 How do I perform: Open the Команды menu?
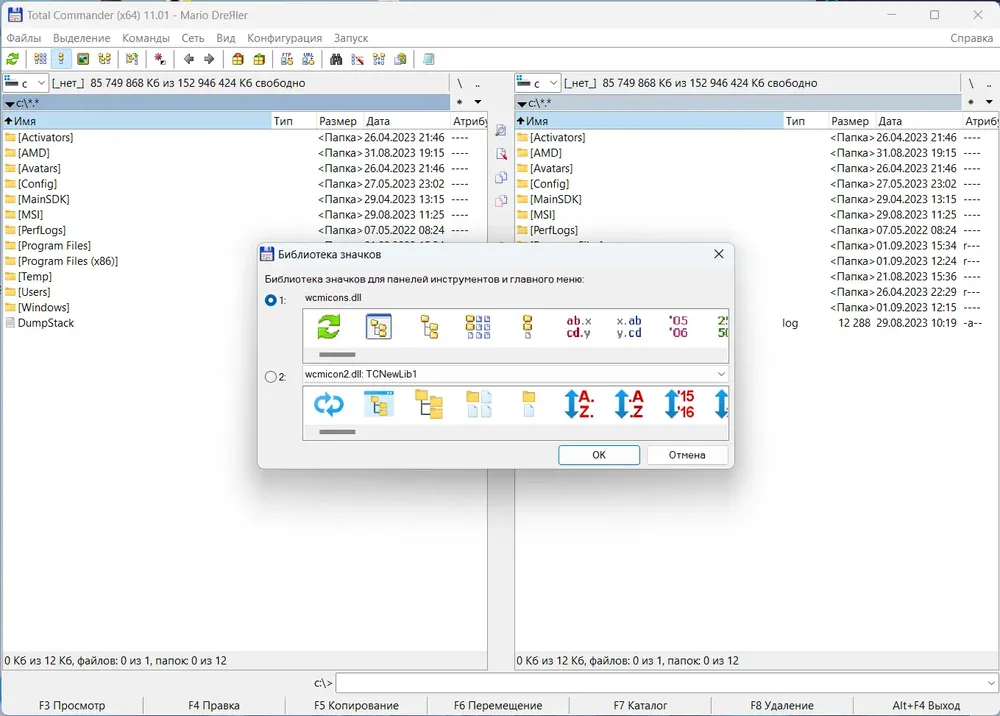pyautogui.click(x=146, y=38)
